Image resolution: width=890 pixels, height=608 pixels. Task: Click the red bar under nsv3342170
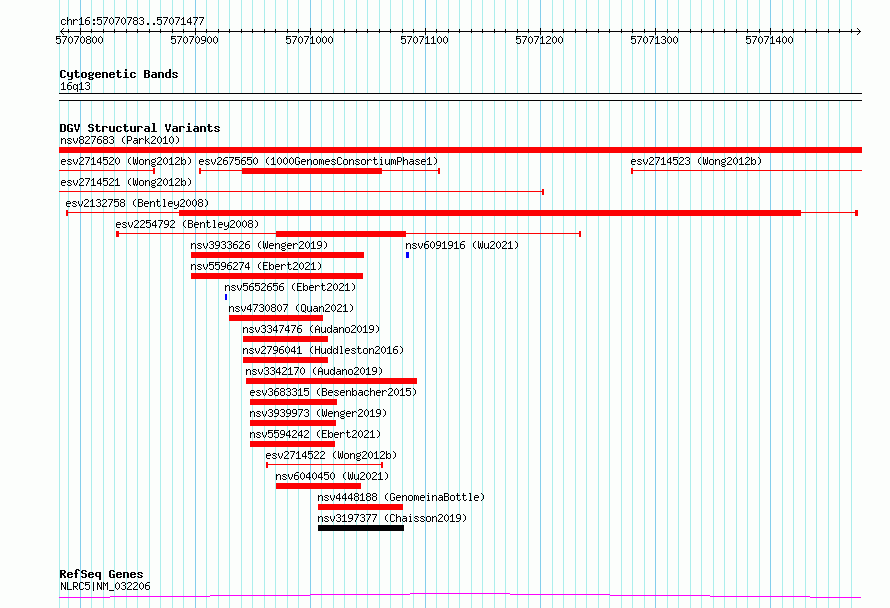coord(331,381)
